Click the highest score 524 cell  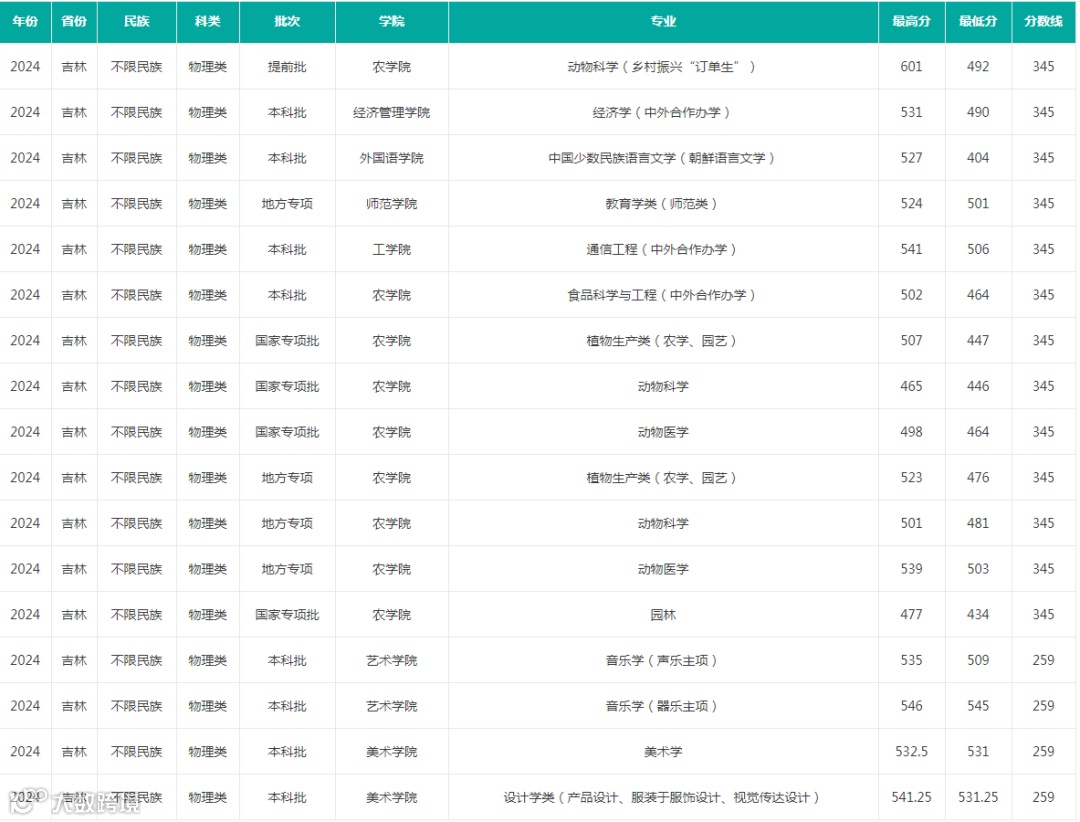tap(911, 204)
